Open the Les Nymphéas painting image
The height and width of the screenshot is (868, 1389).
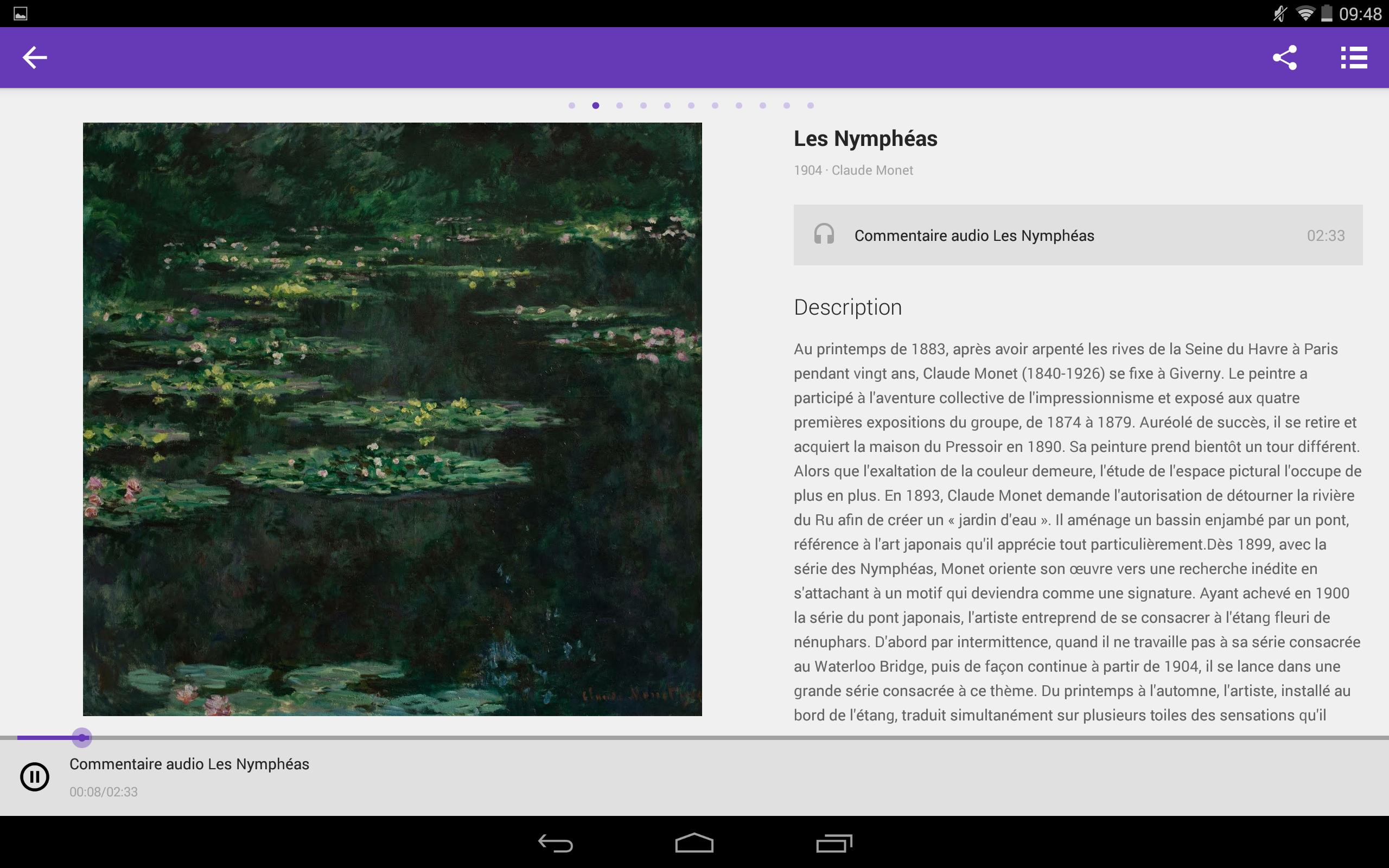[x=393, y=419]
